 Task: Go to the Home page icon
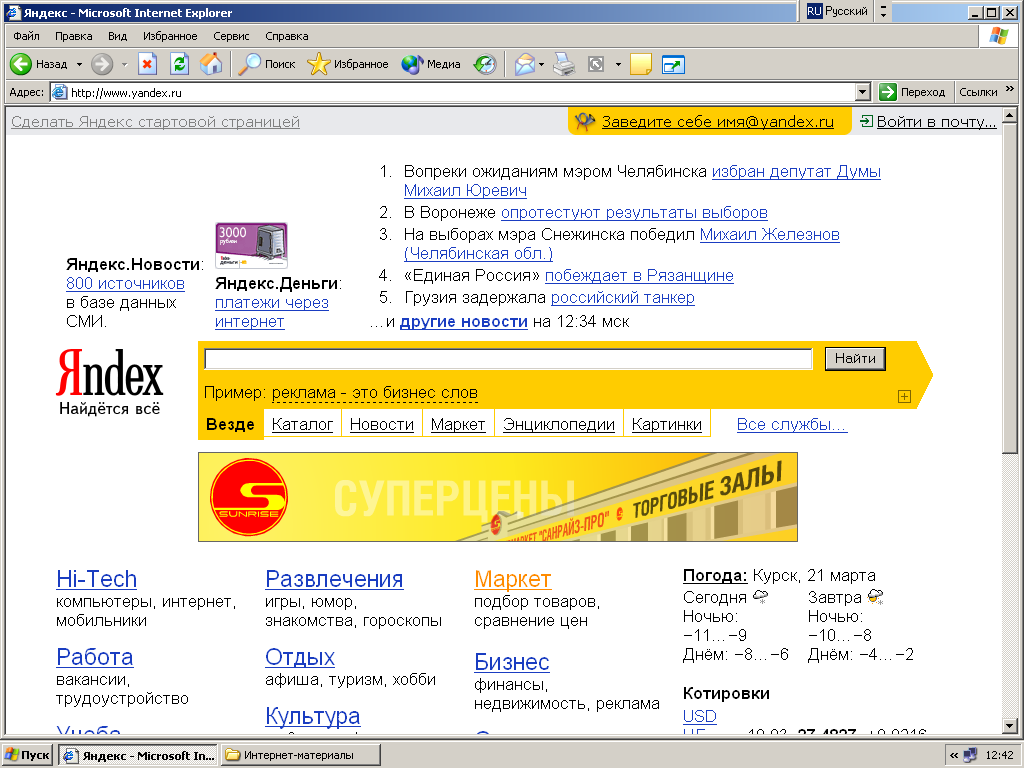[x=211, y=64]
